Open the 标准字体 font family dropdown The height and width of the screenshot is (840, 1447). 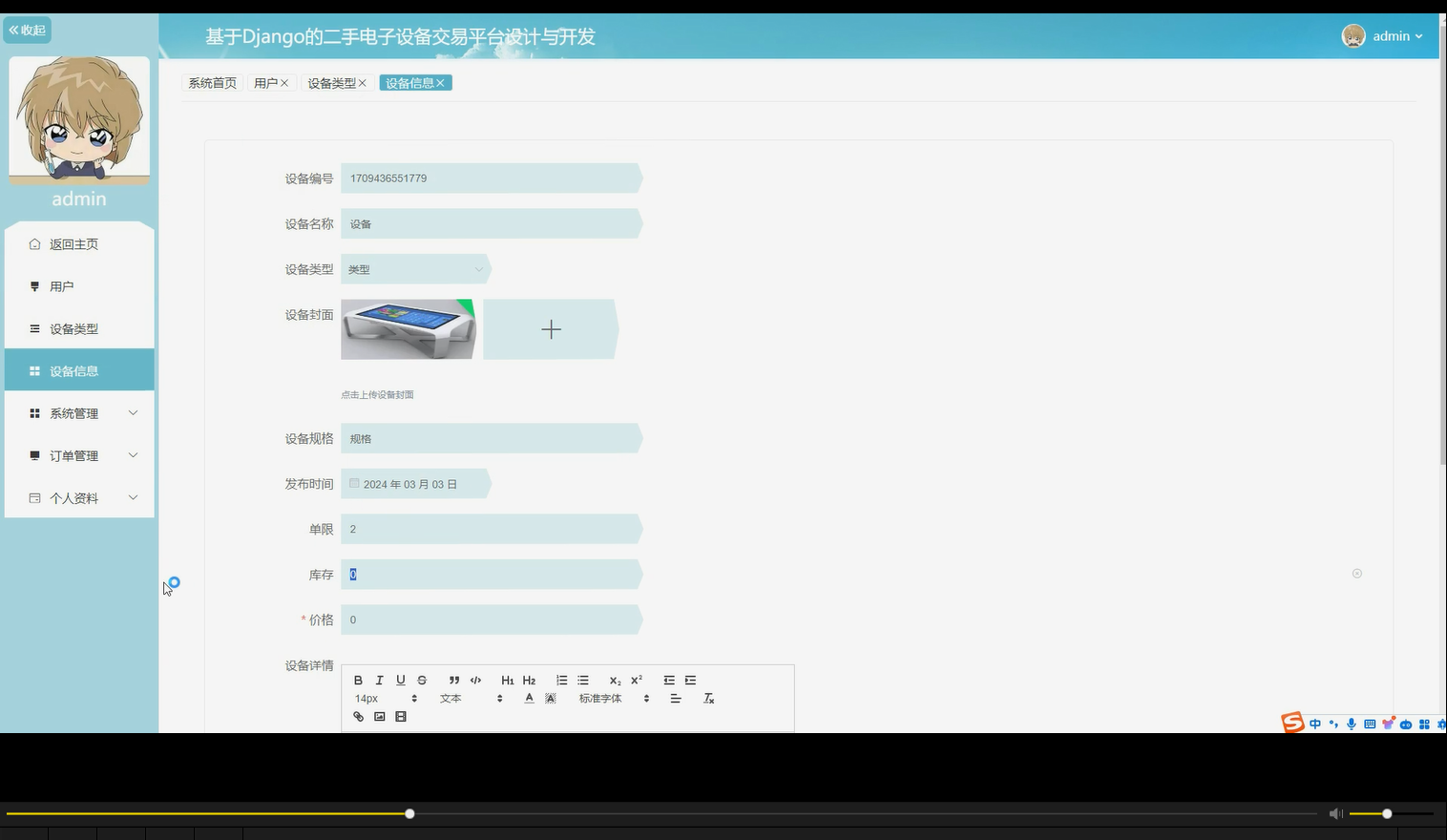click(x=614, y=699)
